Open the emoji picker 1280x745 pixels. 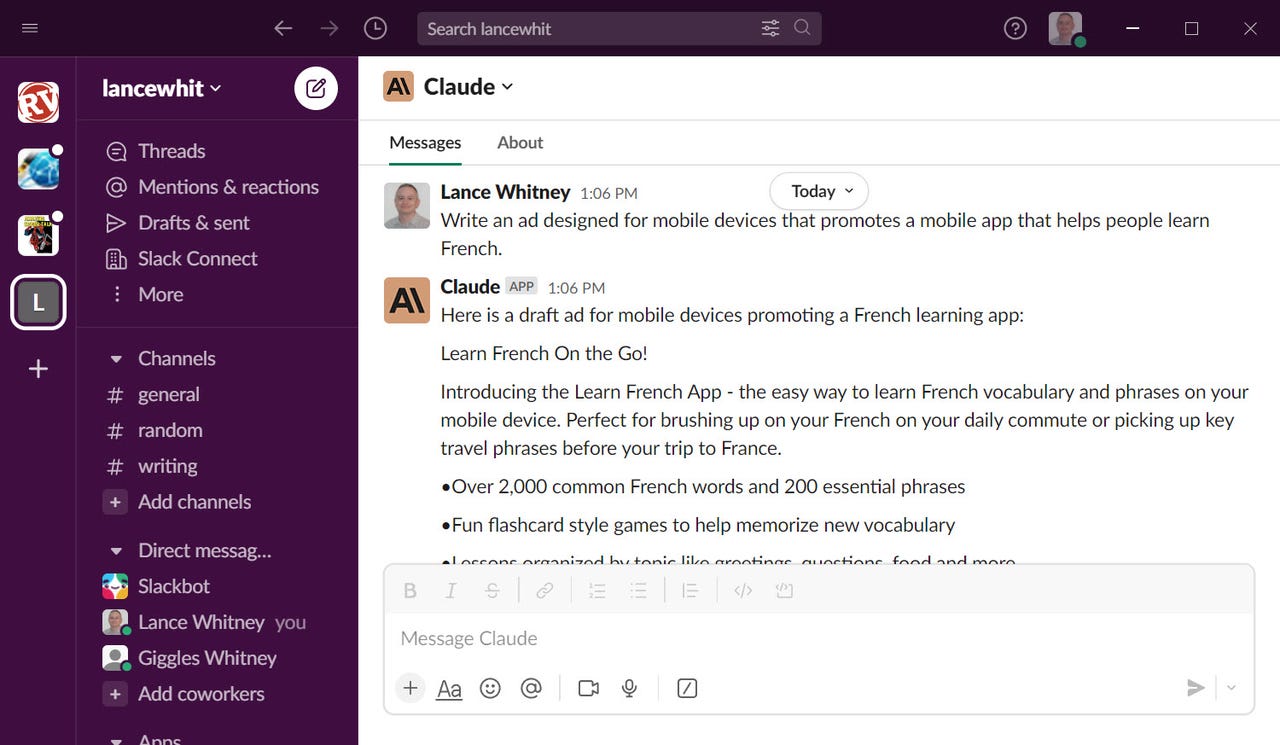490,688
